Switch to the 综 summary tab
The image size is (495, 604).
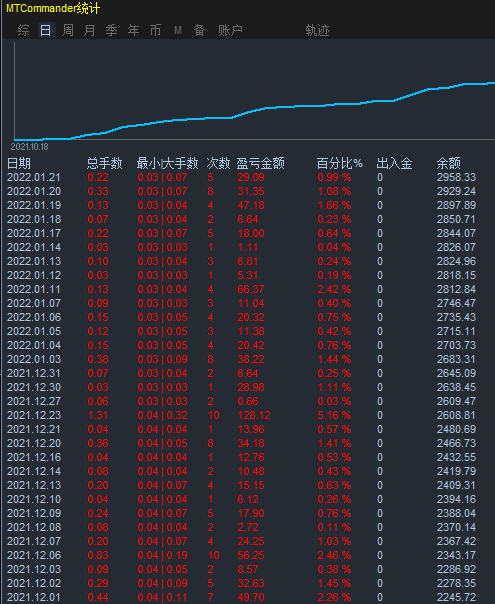23,30
